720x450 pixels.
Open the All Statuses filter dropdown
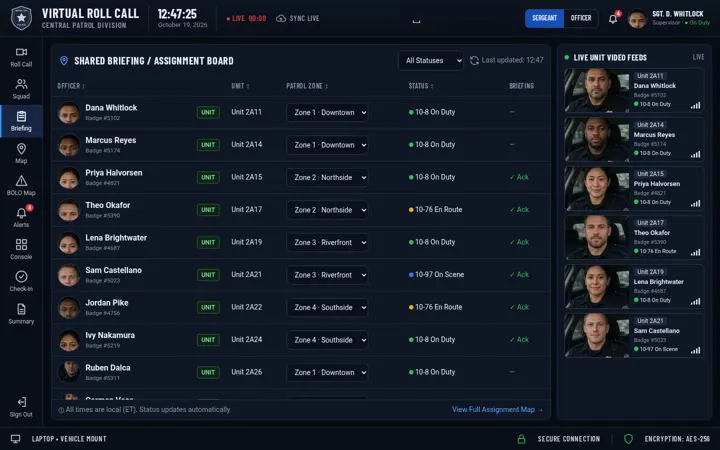[x=431, y=60]
